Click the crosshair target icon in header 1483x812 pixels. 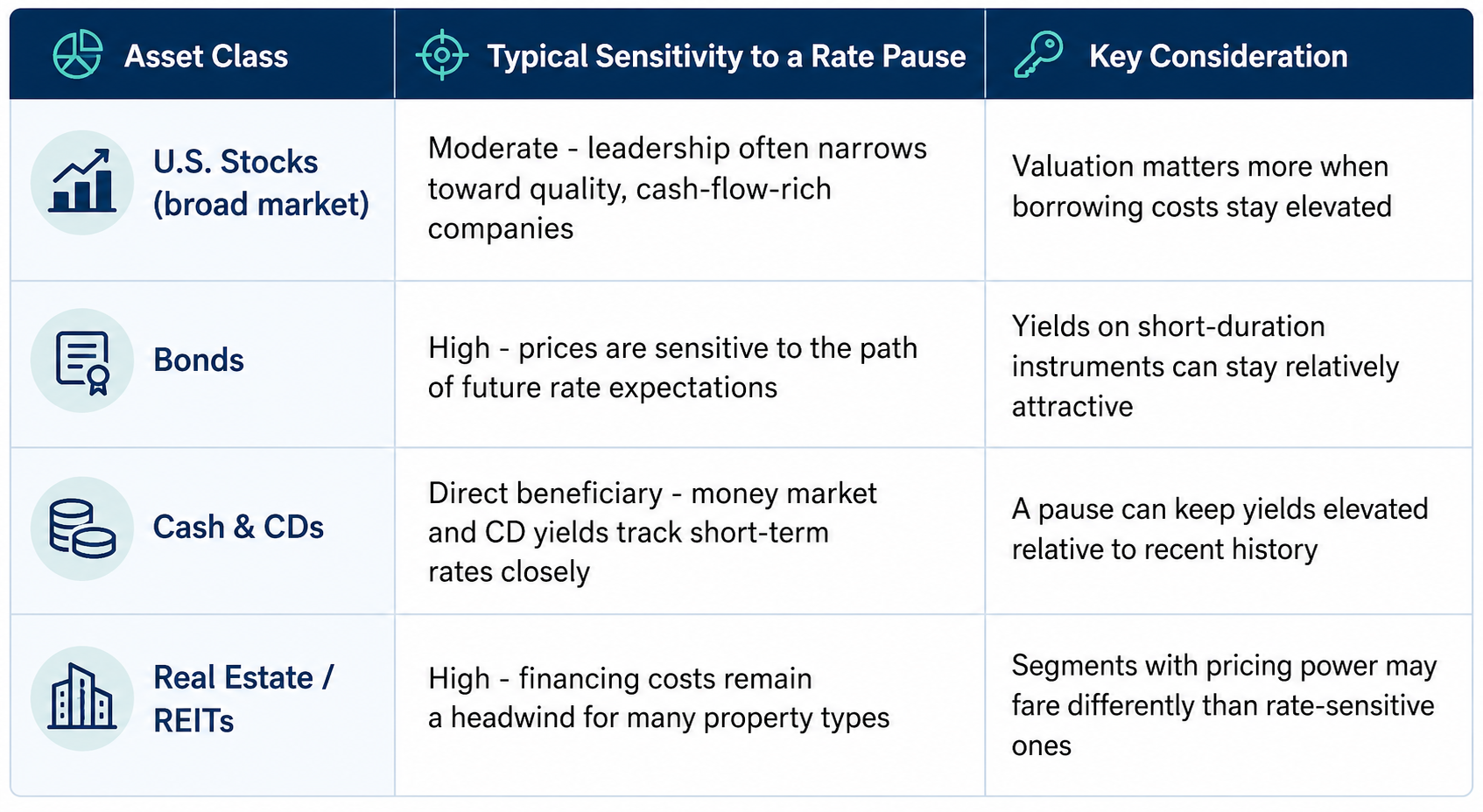click(x=442, y=55)
